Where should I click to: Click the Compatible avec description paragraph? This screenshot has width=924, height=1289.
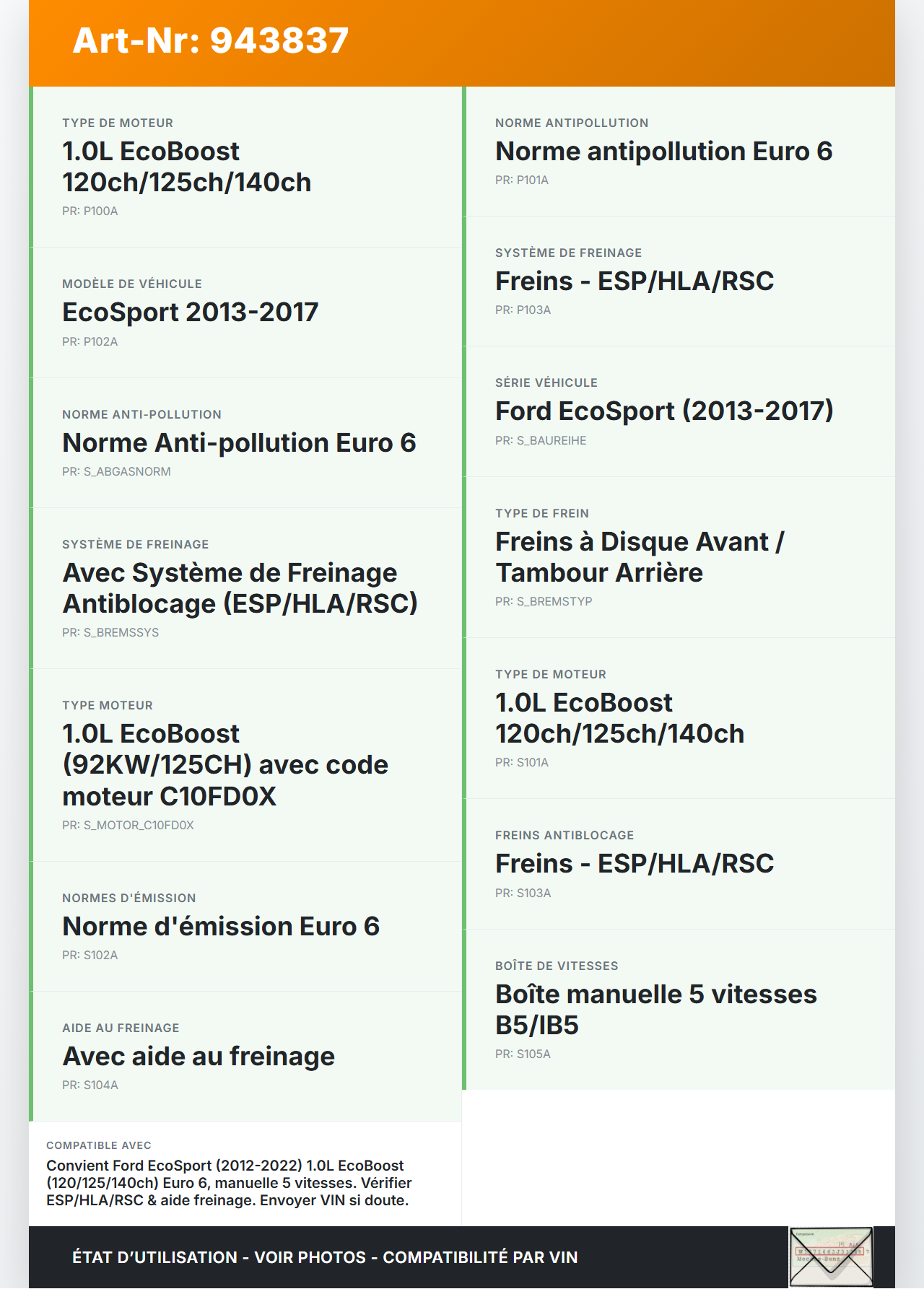coord(229,1183)
